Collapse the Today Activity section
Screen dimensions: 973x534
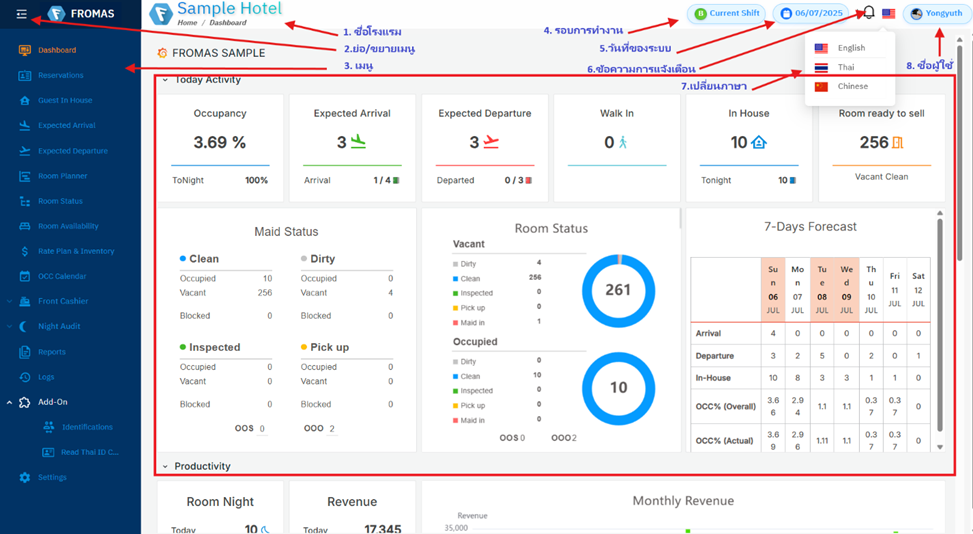click(x=166, y=80)
